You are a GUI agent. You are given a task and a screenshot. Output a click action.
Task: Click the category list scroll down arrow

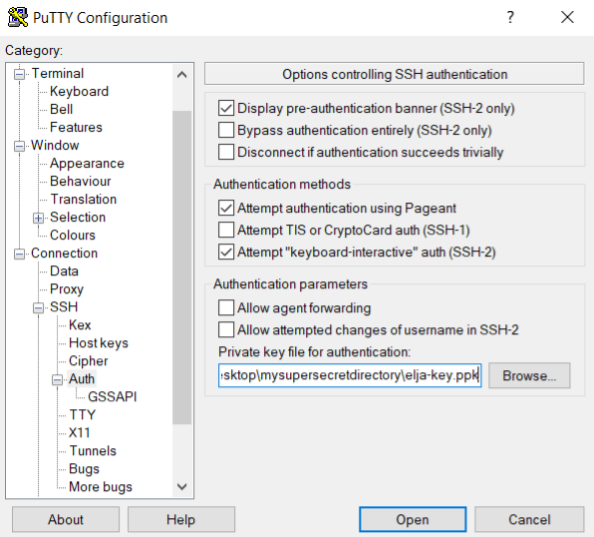click(x=182, y=487)
